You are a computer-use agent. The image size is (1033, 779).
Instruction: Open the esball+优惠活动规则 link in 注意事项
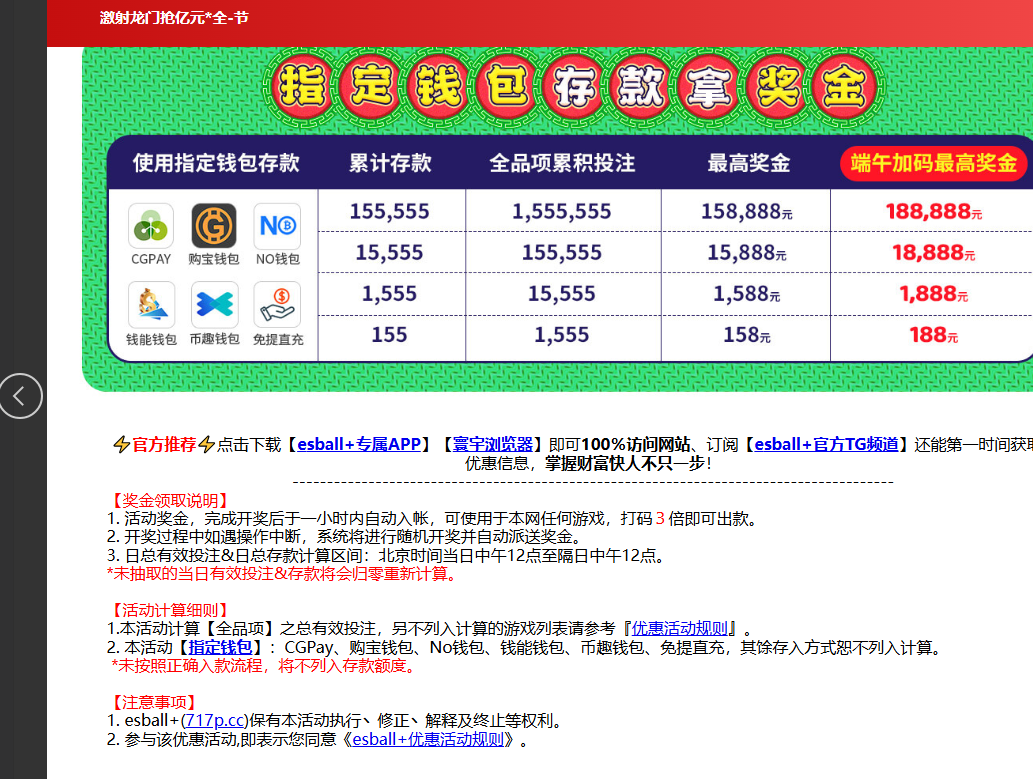click(x=428, y=739)
